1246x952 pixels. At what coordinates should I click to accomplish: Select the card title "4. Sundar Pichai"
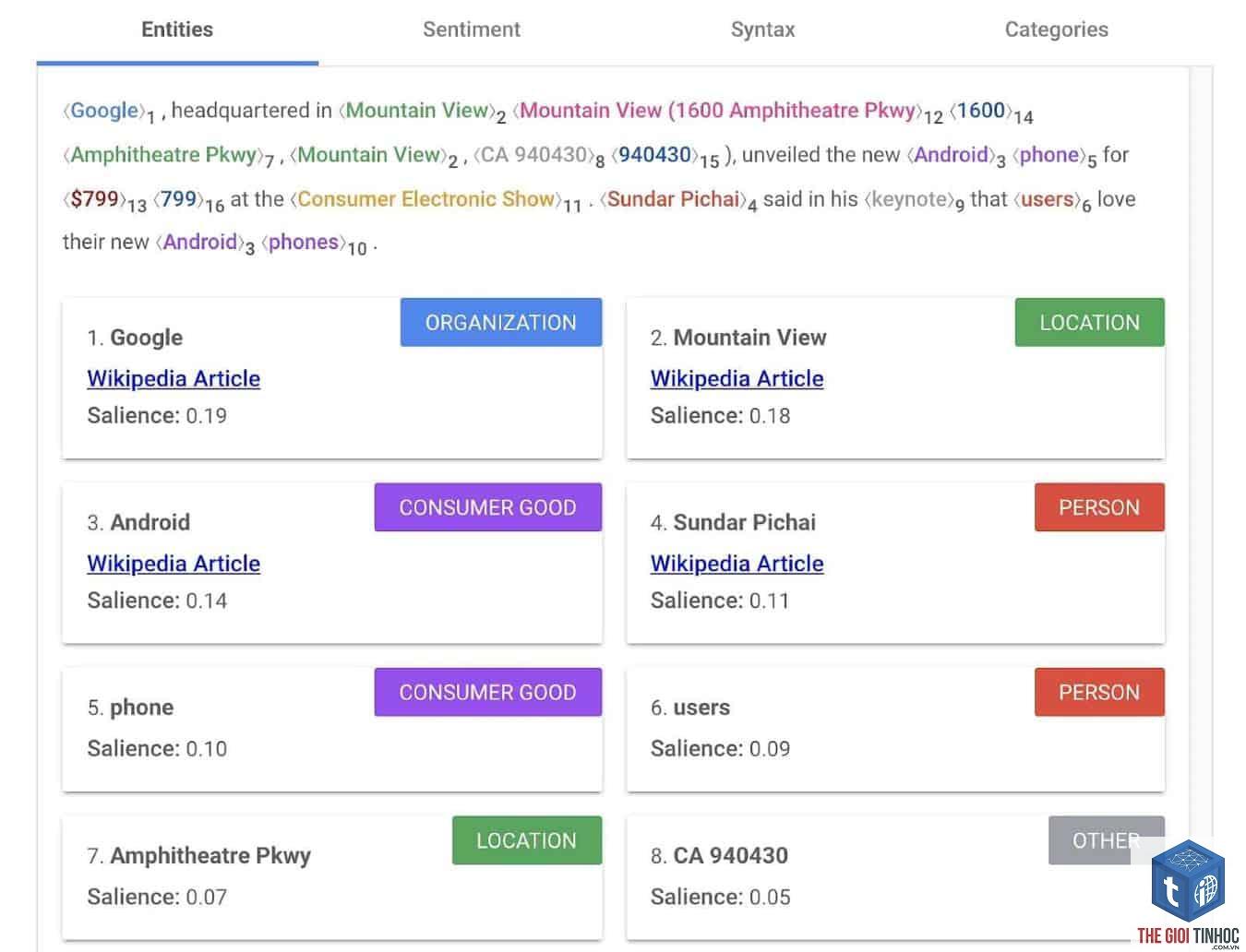pyautogui.click(x=733, y=522)
